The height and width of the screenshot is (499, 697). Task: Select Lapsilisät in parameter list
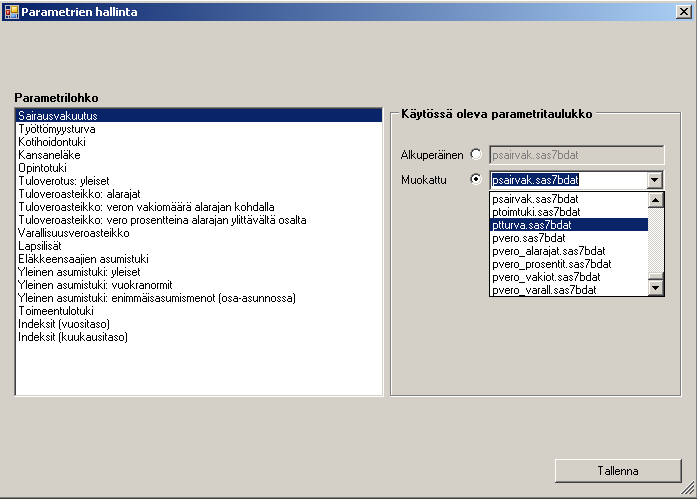point(199,246)
